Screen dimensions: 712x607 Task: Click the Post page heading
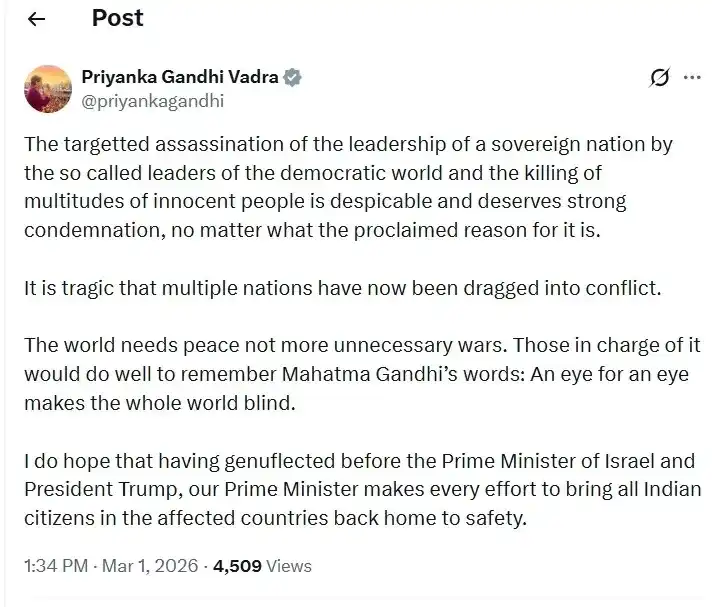pyautogui.click(x=117, y=18)
